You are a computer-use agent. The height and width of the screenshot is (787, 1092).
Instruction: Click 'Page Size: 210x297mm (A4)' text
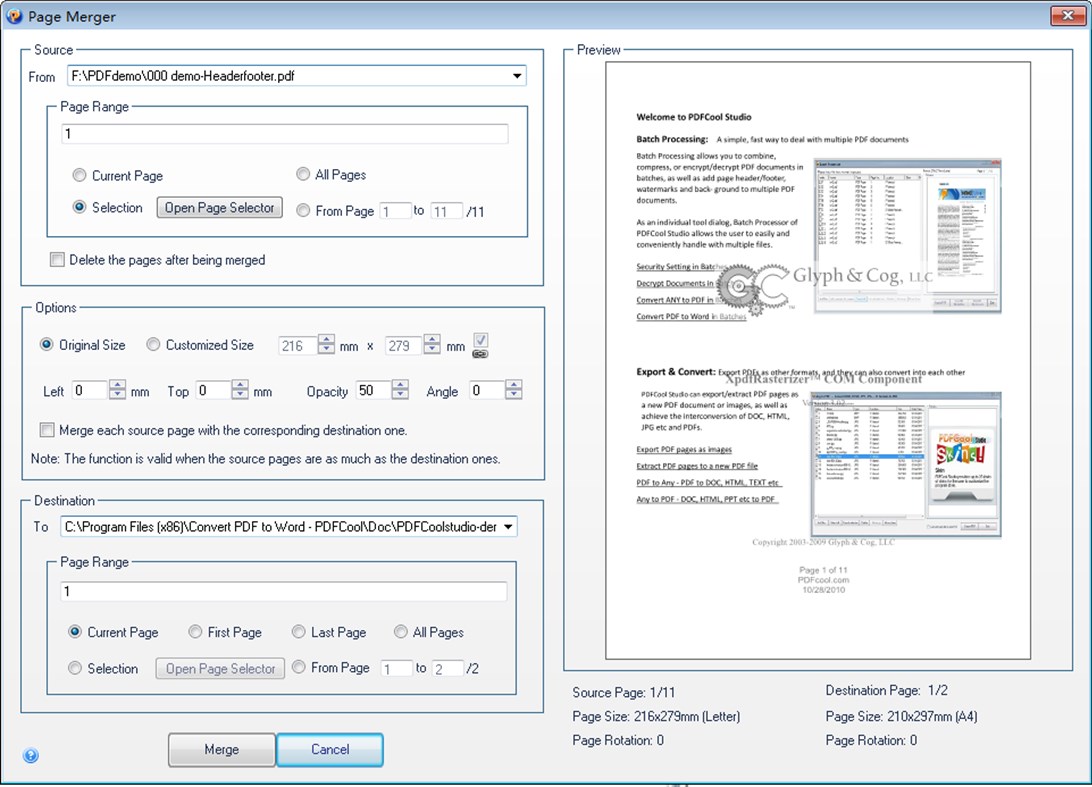901,716
